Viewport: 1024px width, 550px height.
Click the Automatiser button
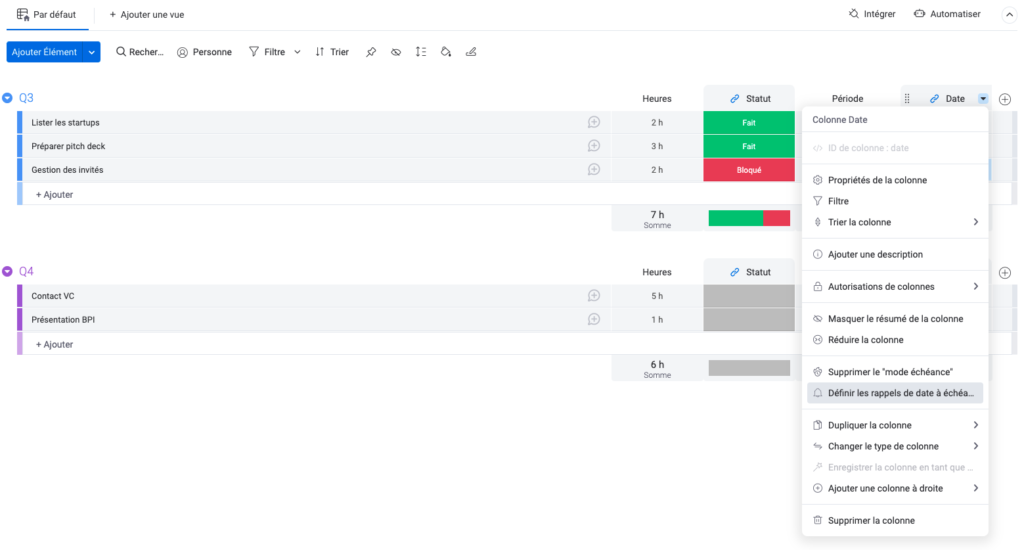947,14
